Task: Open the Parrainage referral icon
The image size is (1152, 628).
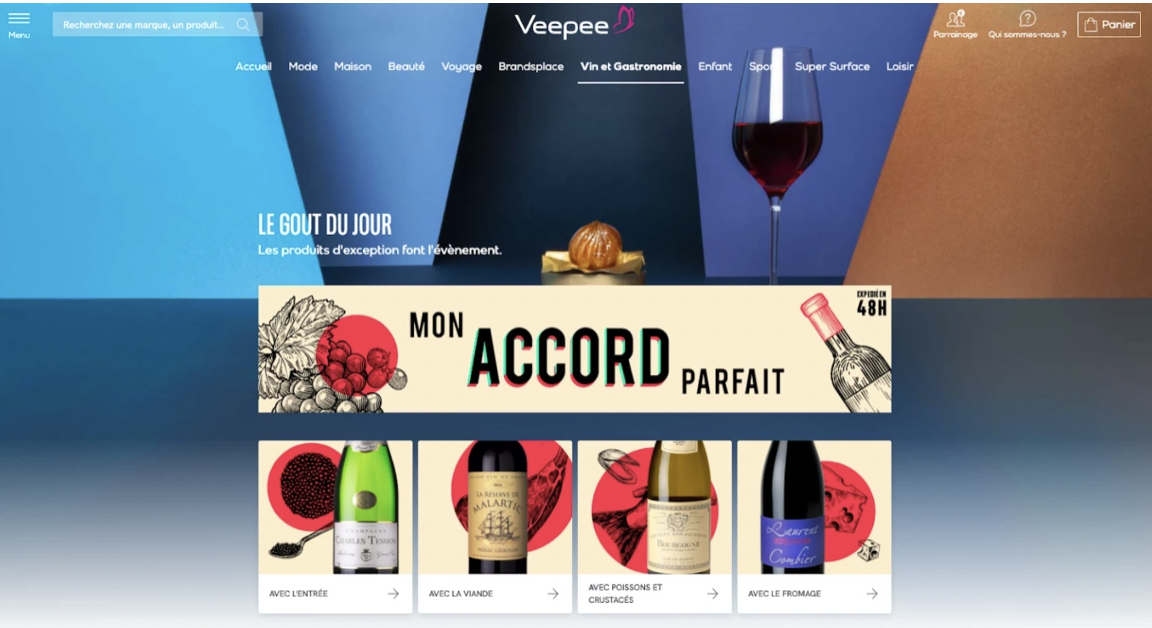Action: 955,18
